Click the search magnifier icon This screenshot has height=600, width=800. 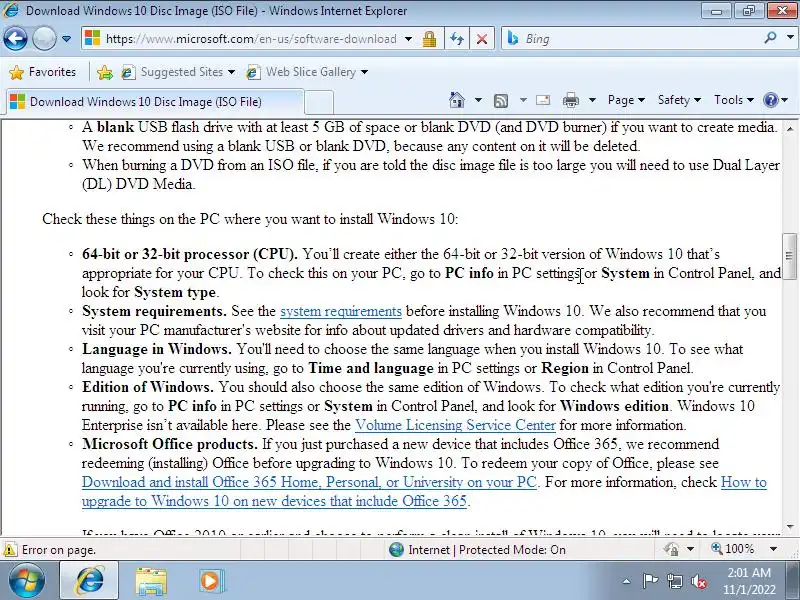click(x=770, y=37)
